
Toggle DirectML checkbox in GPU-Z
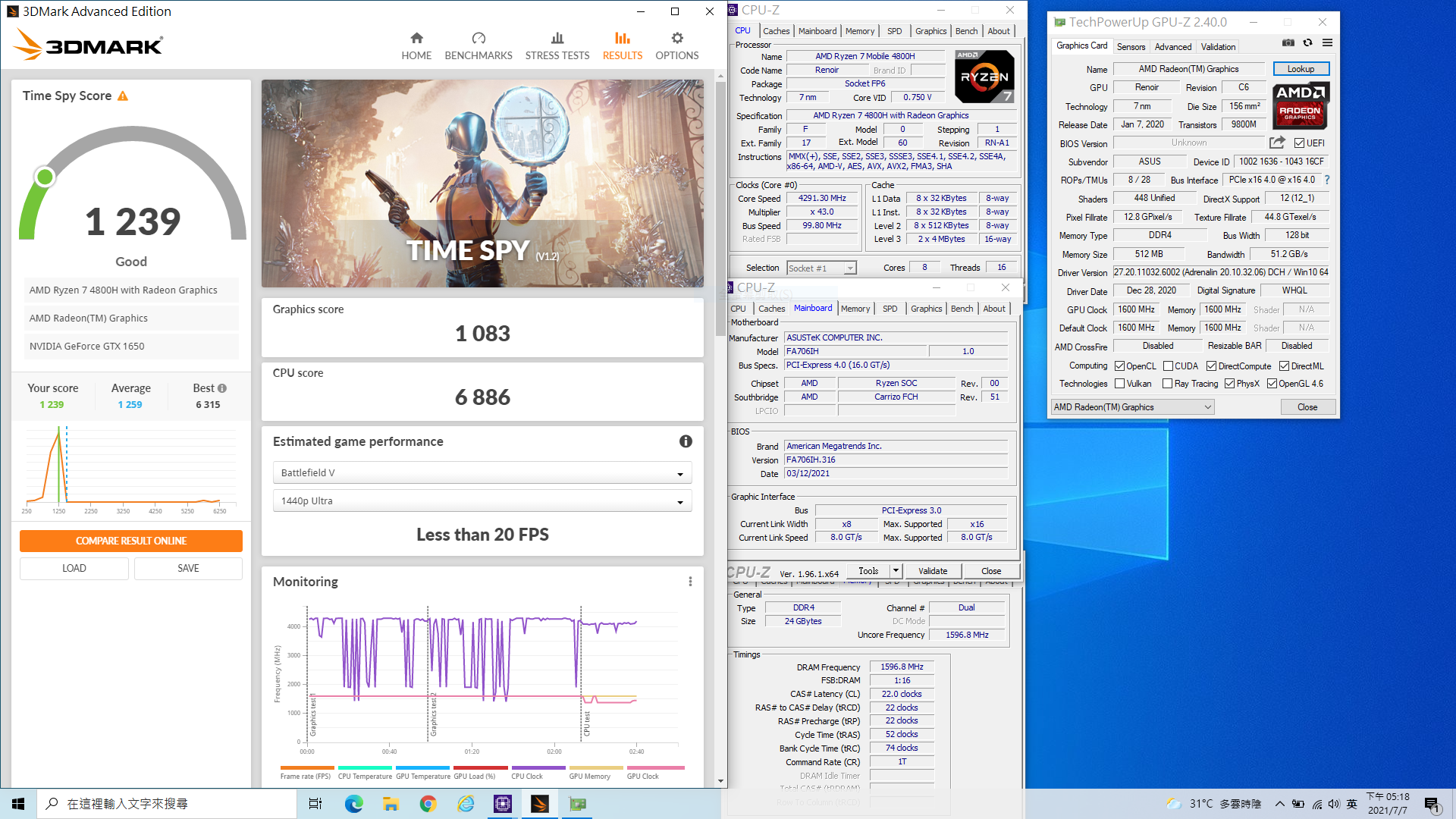pos(1284,366)
